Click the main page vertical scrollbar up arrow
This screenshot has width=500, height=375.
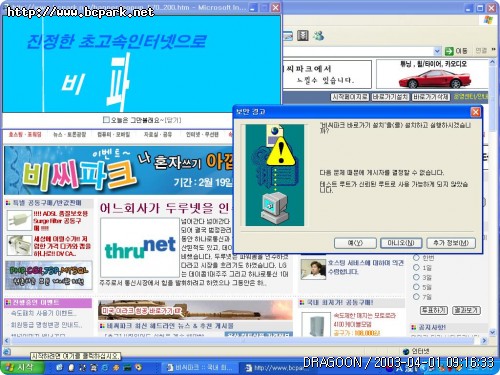492,62
